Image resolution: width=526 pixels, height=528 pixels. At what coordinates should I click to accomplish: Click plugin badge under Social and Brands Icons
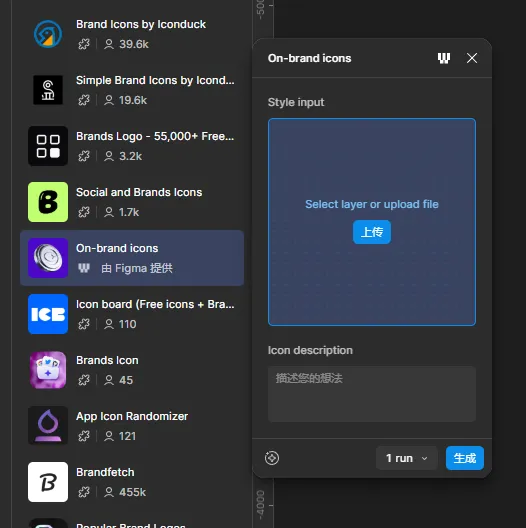[x=84, y=212]
